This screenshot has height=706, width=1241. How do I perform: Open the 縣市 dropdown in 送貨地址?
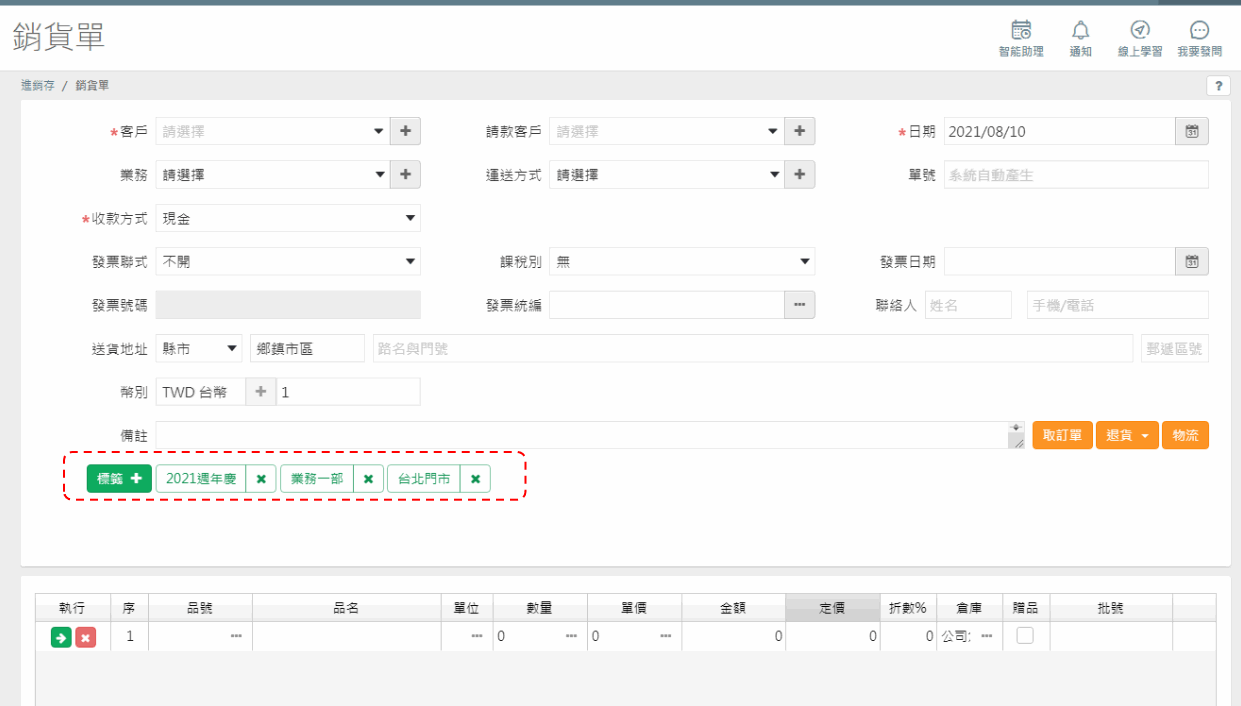coord(199,349)
